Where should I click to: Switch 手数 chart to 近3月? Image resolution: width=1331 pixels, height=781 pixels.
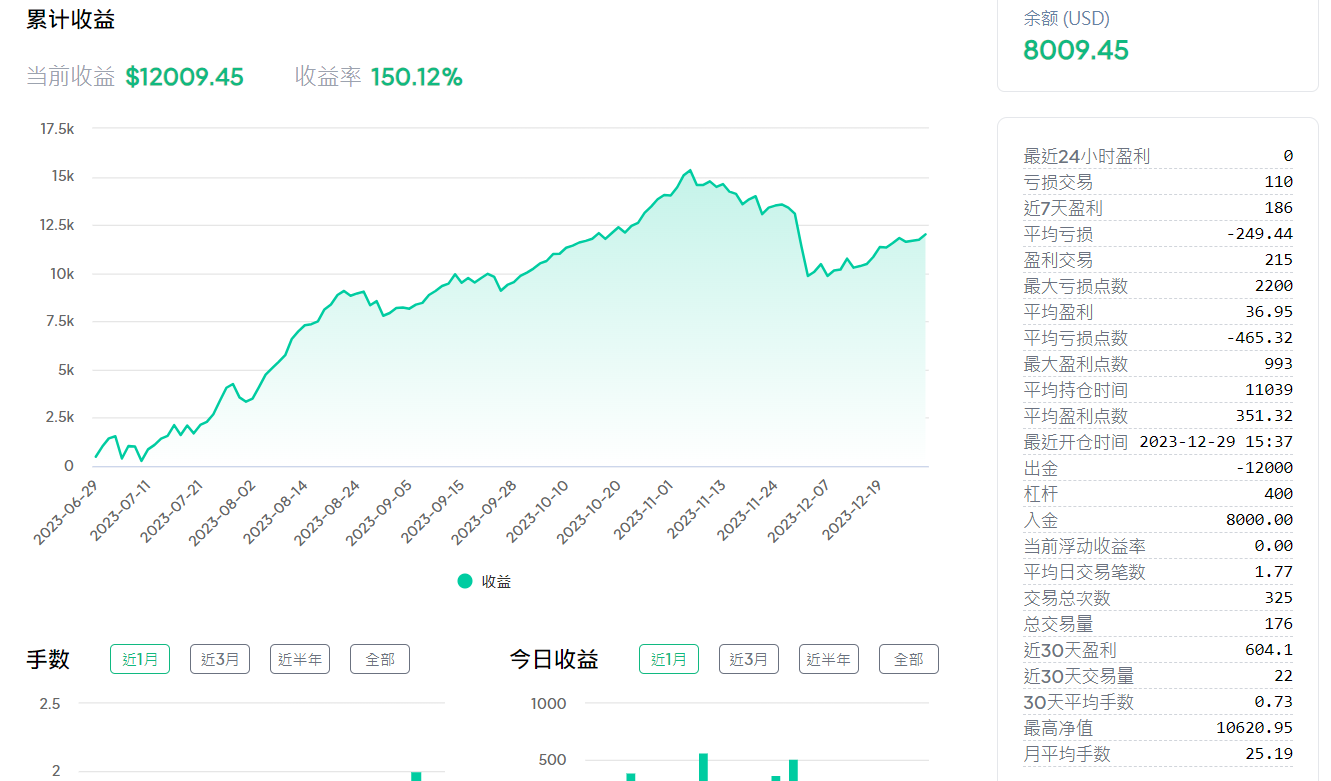(220, 659)
